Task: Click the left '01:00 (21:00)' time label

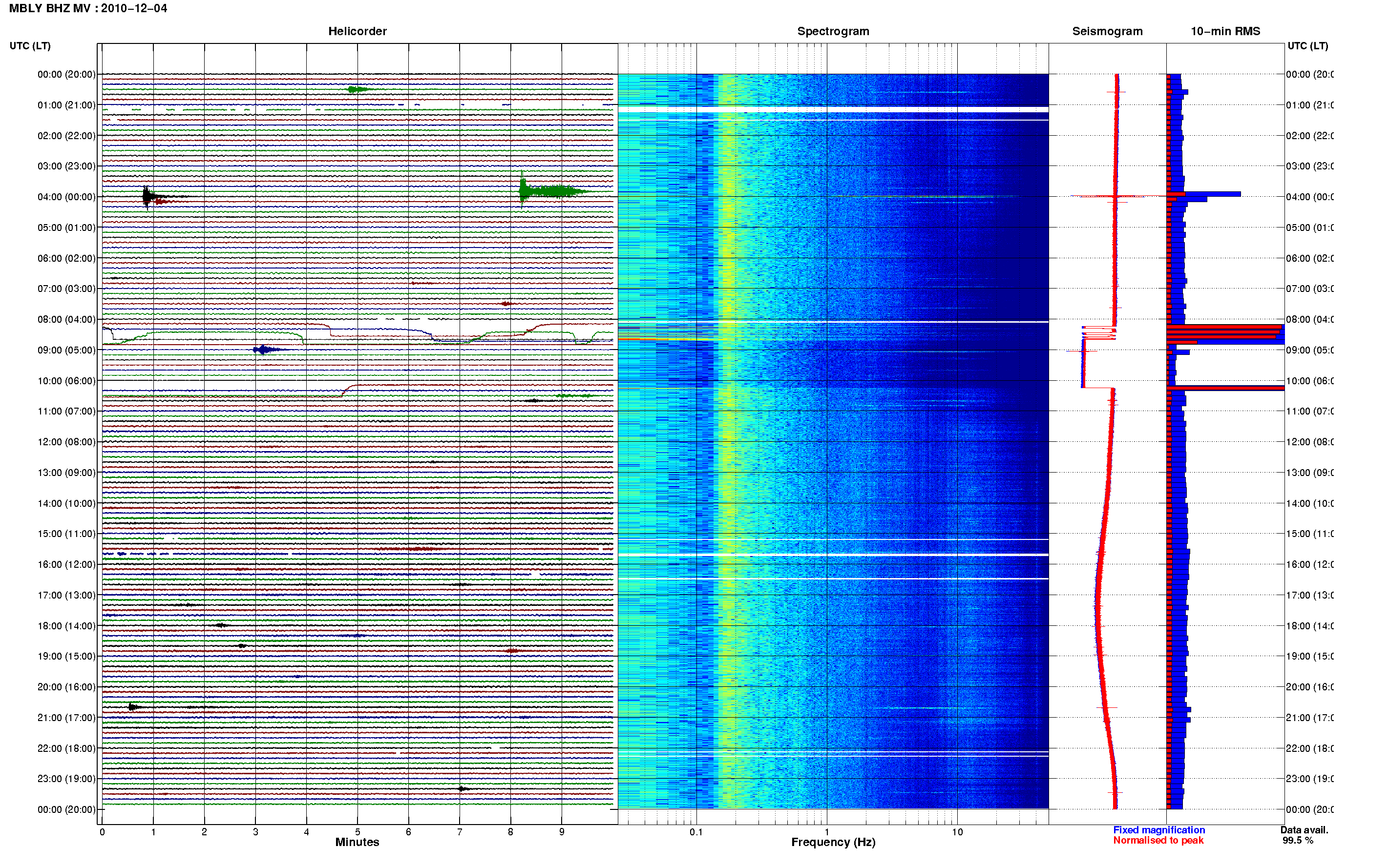Action: [x=66, y=105]
